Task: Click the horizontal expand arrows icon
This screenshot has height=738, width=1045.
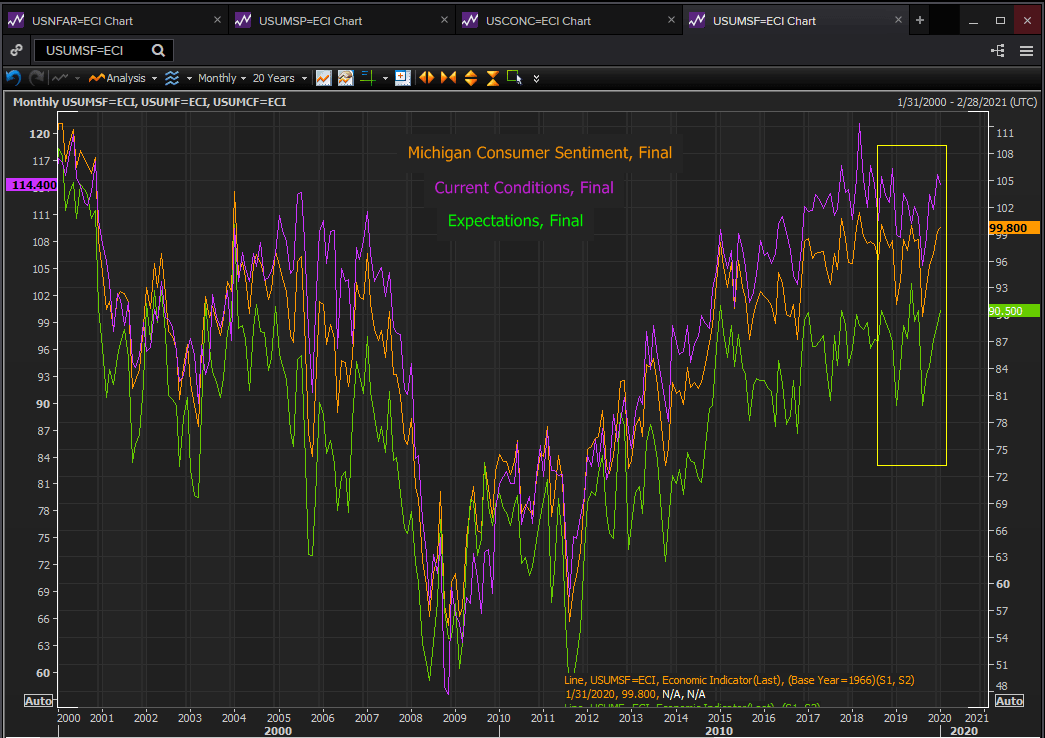Action: coord(426,78)
